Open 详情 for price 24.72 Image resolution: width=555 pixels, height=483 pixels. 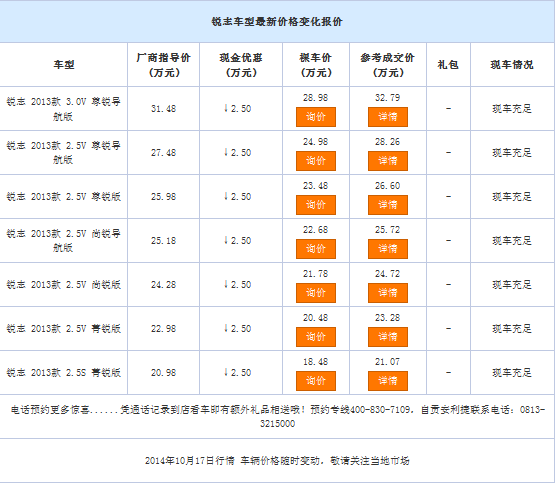pos(388,293)
